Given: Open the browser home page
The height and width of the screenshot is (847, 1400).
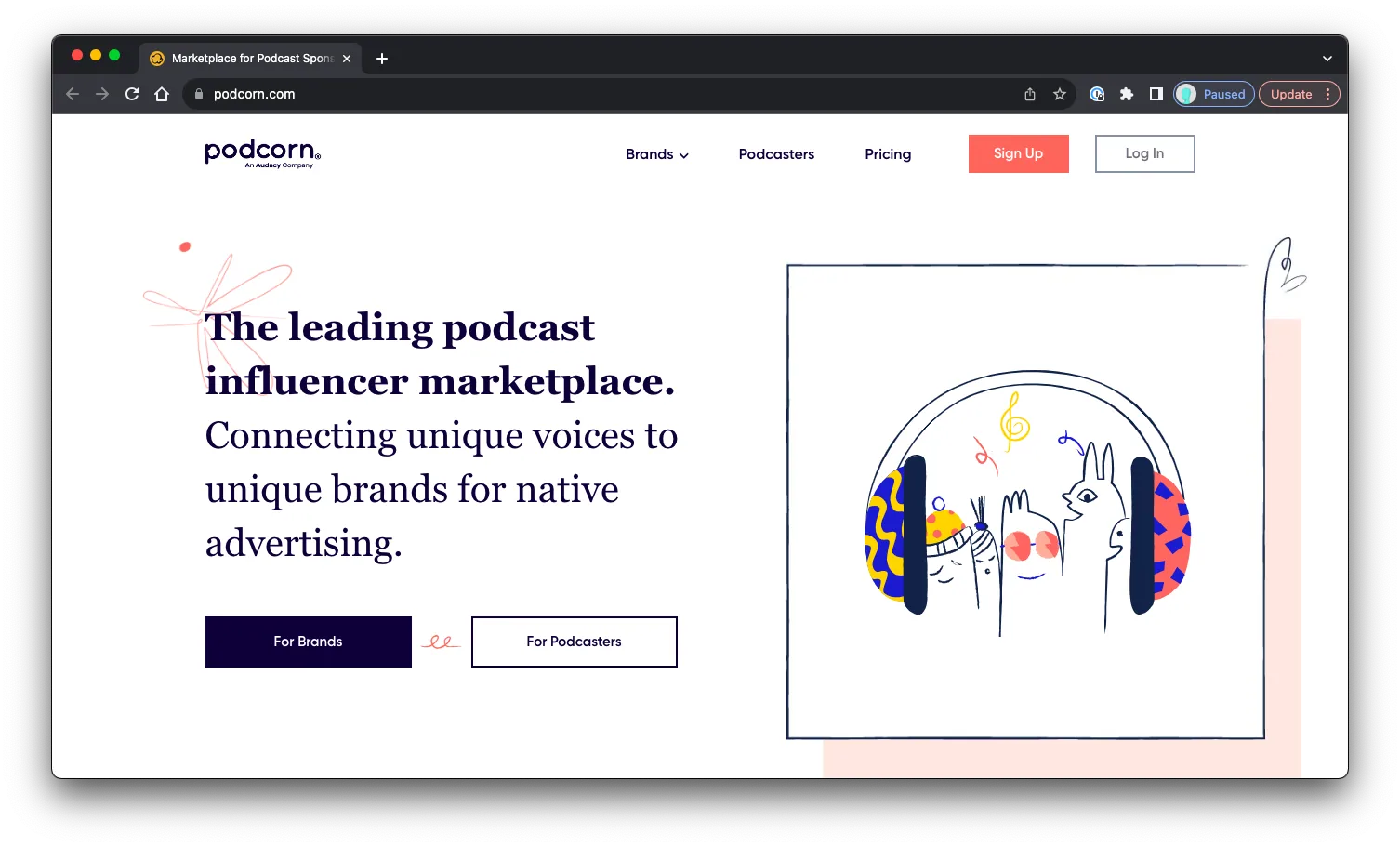Looking at the screenshot, I should coord(162,94).
